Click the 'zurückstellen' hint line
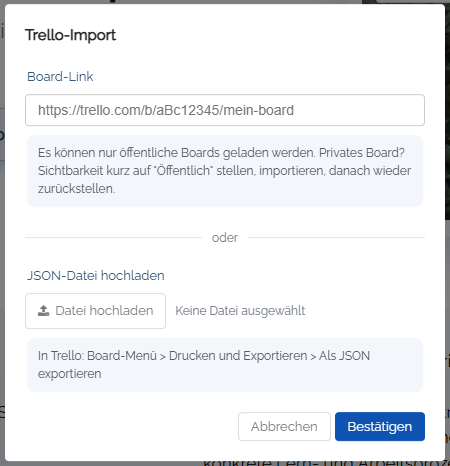 (x=76, y=189)
